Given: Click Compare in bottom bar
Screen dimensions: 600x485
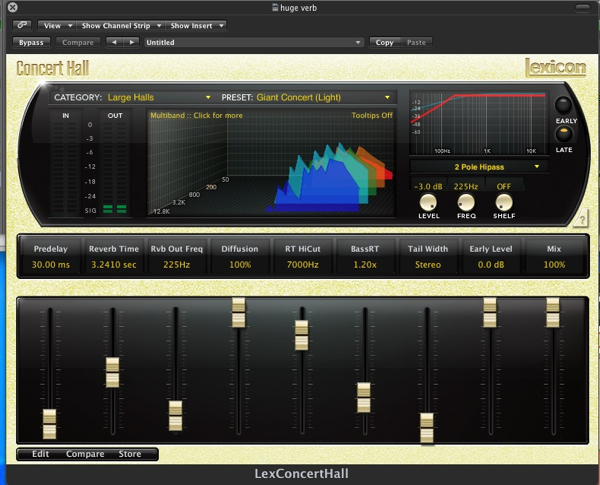Looking at the screenshot, I should point(85,454).
